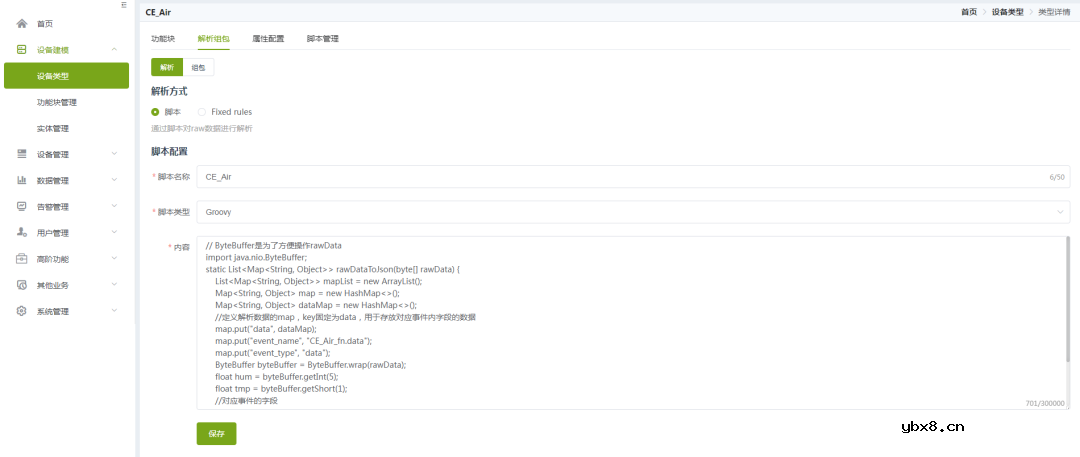1080x457 pixels.
Task: Switch to the 组包 toggle button
Action: coord(199,67)
